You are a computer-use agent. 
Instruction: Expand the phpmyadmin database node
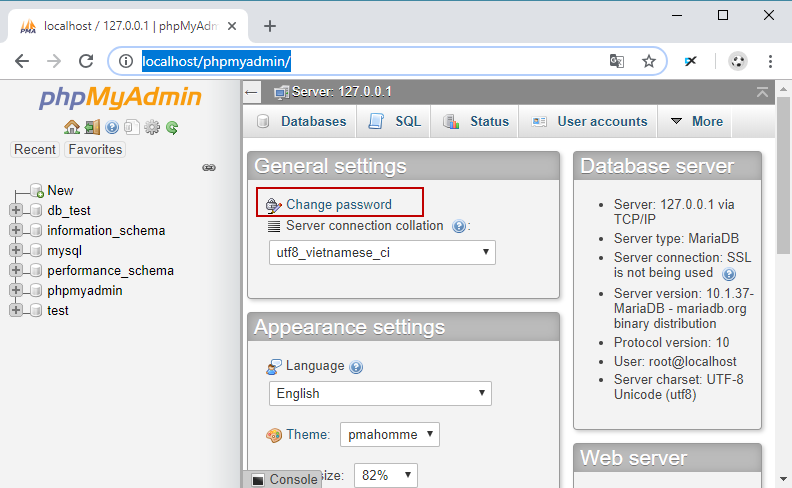(16, 290)
